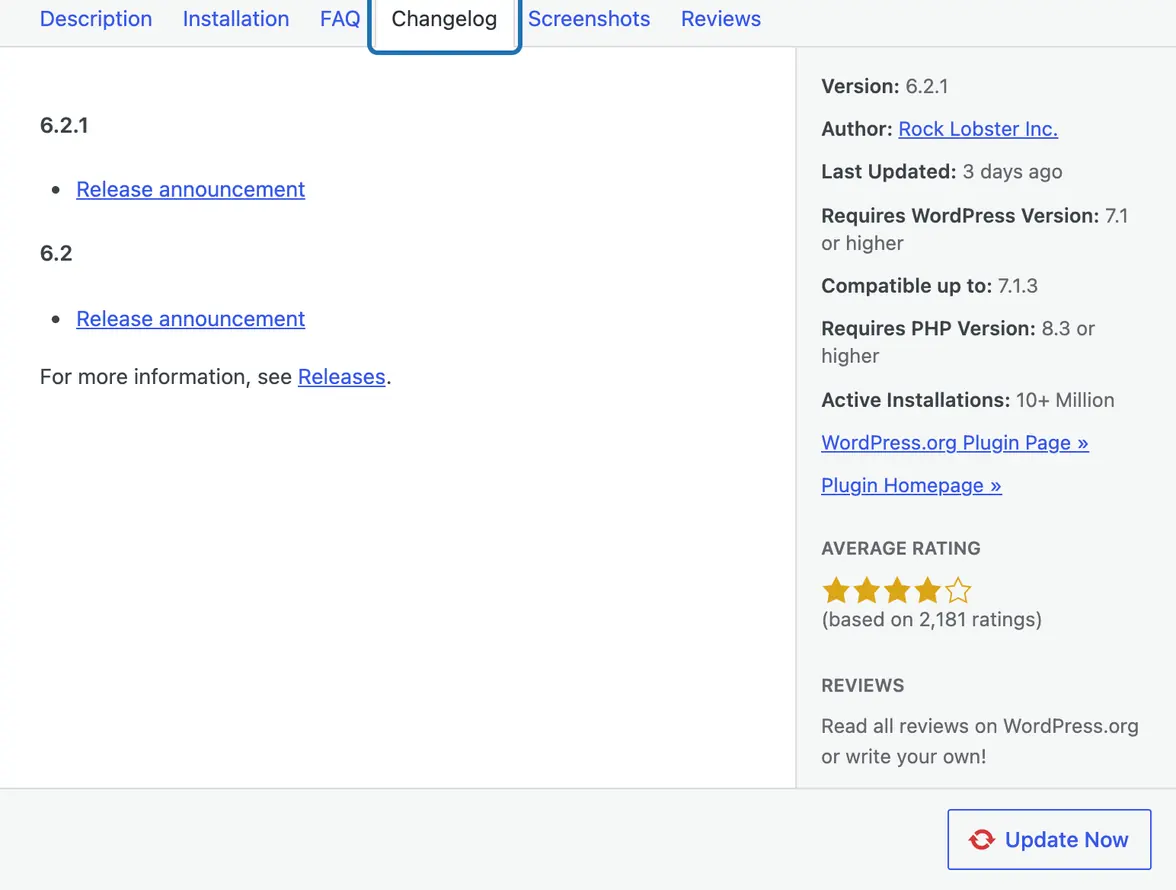Click the 6.2 changelog heading
The width and height of the screenshot is (1176, 890).
(56, 253)
